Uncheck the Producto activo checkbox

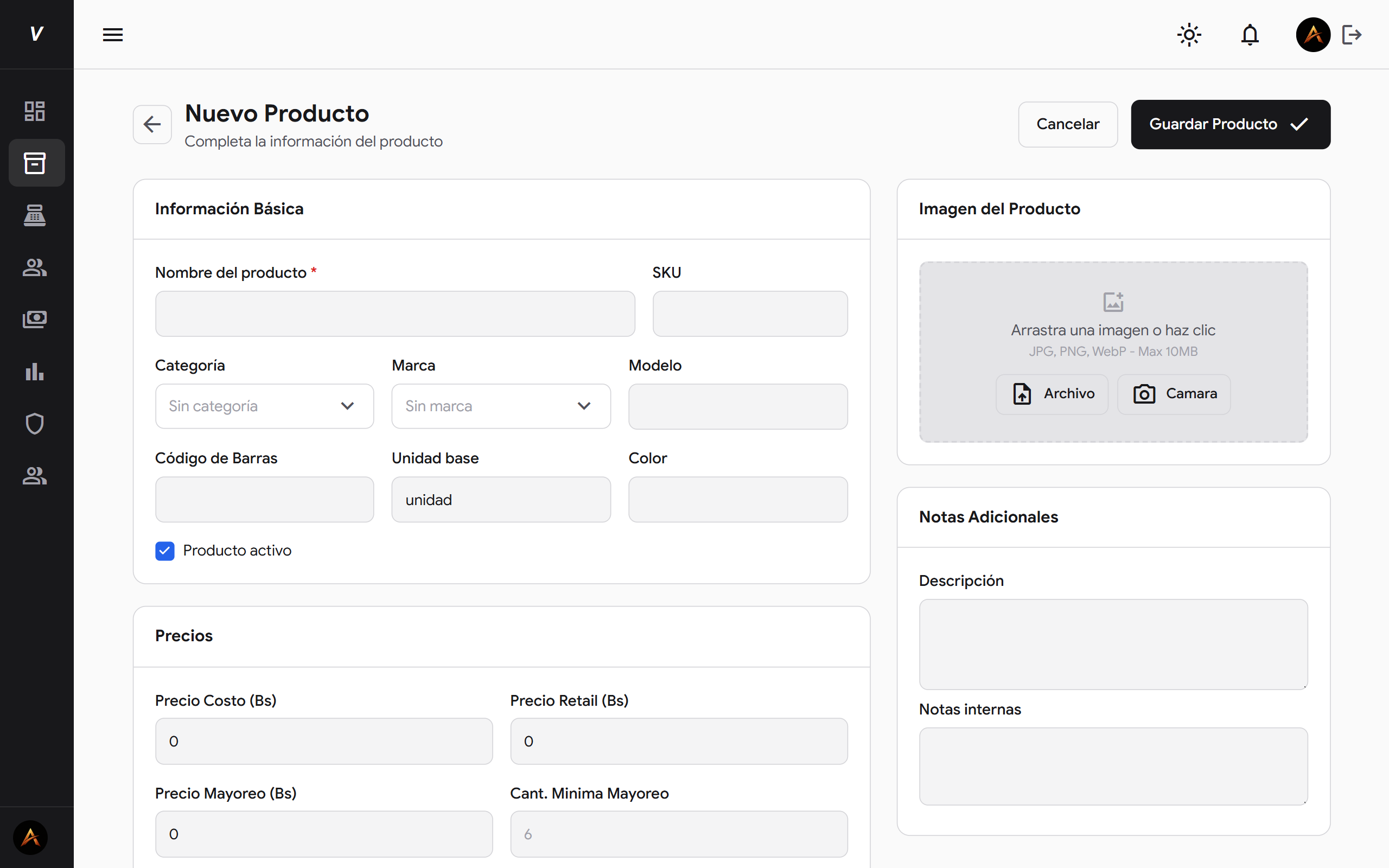(164, 551)
